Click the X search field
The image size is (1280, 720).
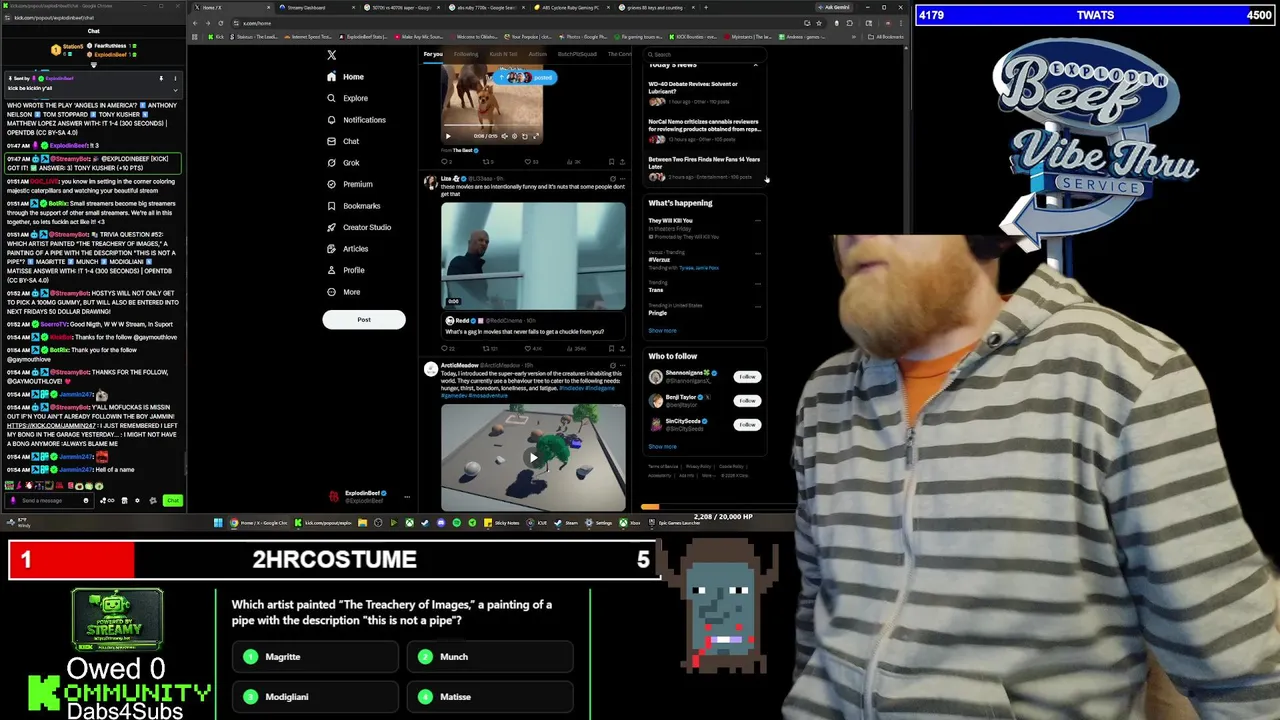pyautogui.click(x=705, y=55)
